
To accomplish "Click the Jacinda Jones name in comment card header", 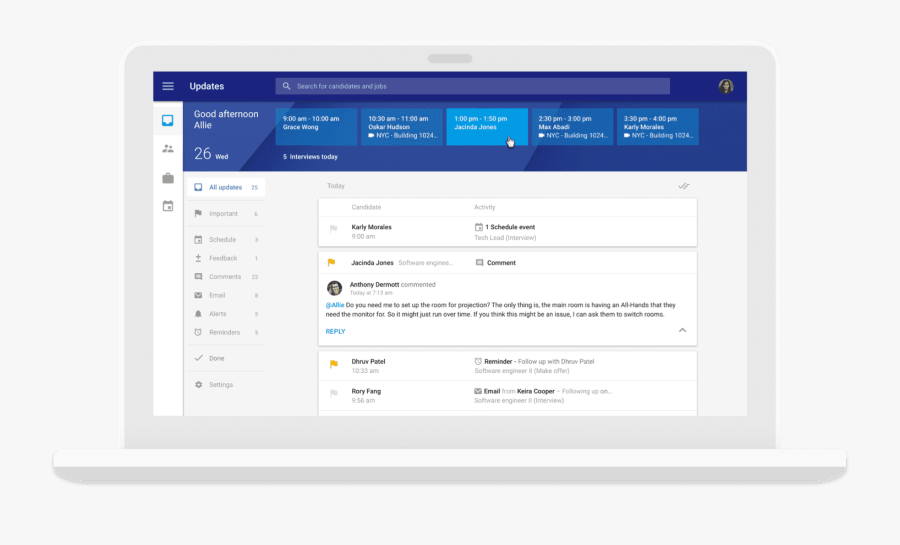I will pyautogui.click(x=373, y=263).
